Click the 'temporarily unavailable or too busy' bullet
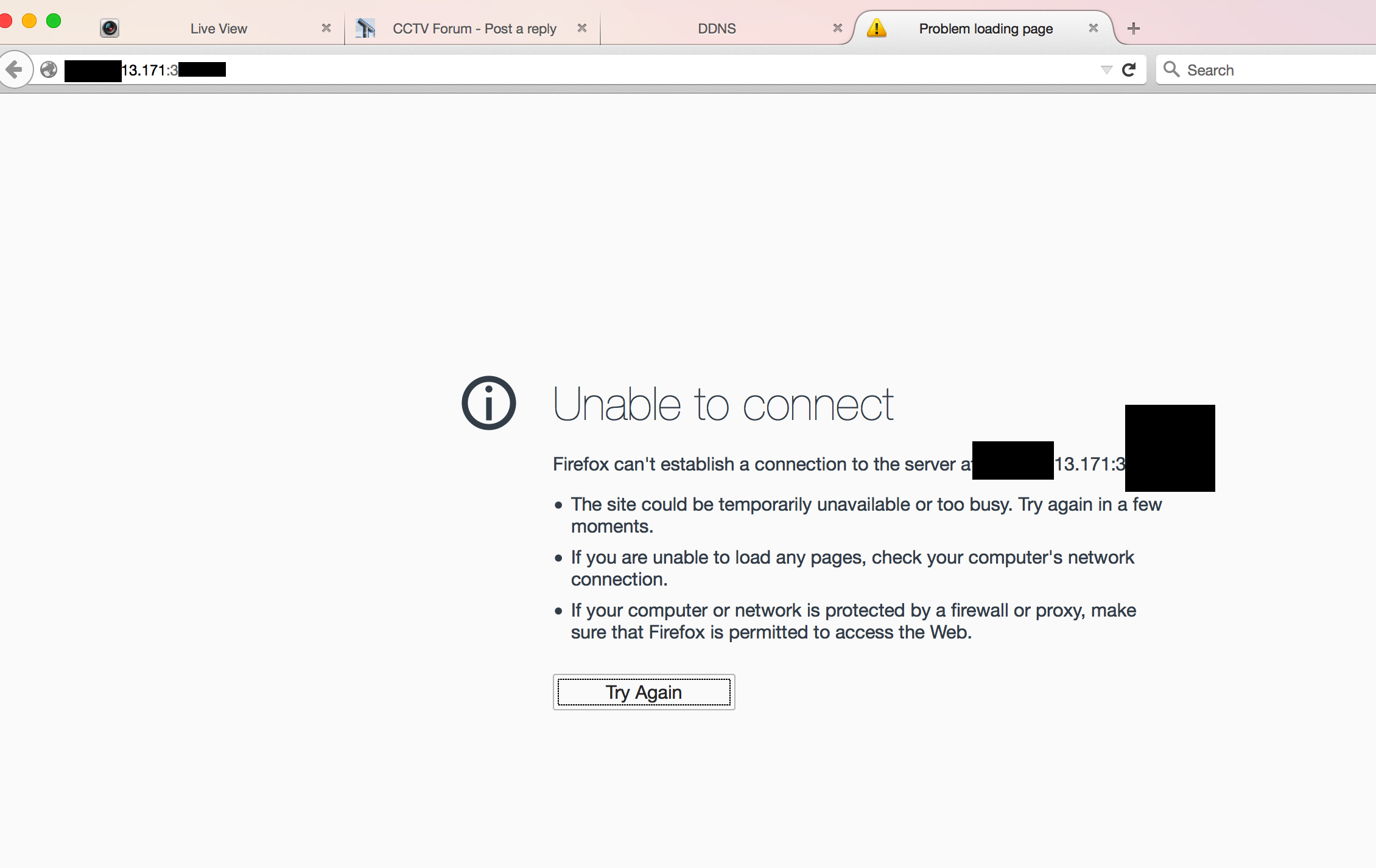 [866, 515]
